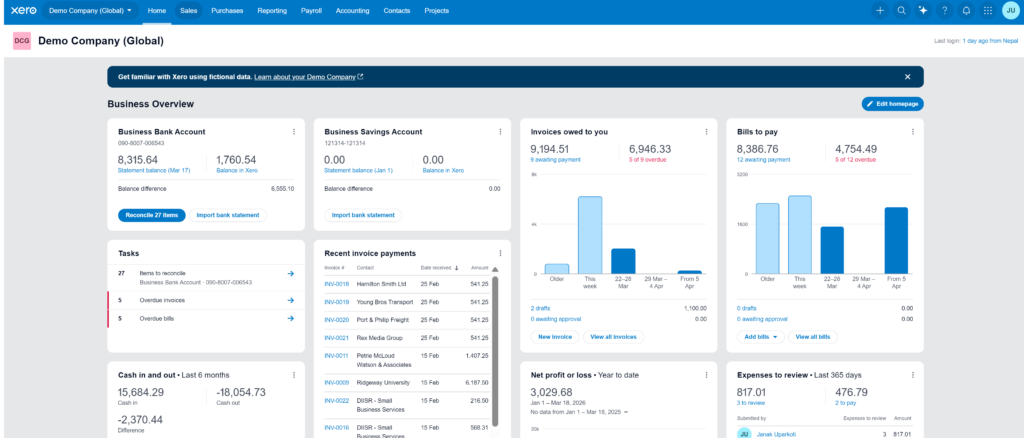Viewport: 1024px width, 438px height.
Task: Click the Edit homepage button
Action: (x=892, y=104)
